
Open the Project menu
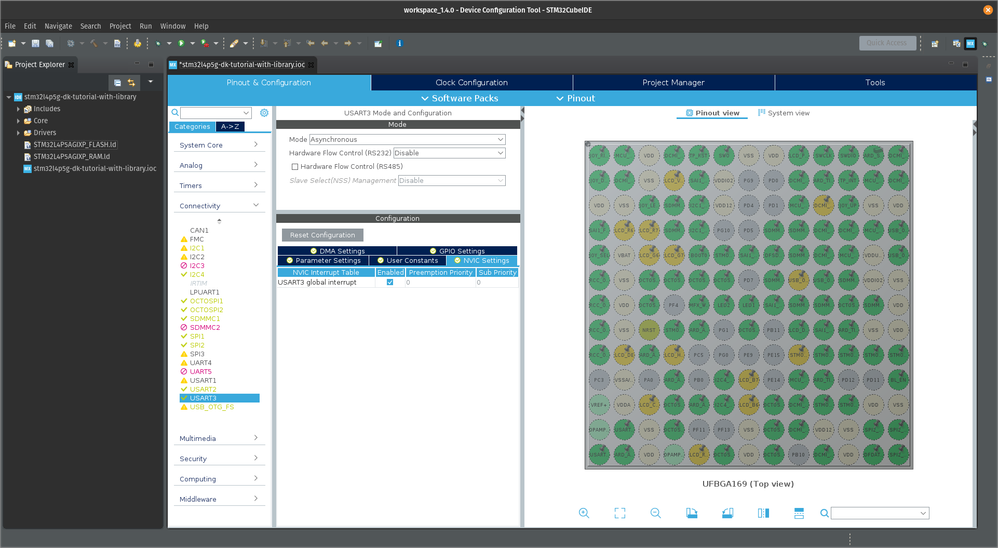pyautogui.click(x=120, y=26)
